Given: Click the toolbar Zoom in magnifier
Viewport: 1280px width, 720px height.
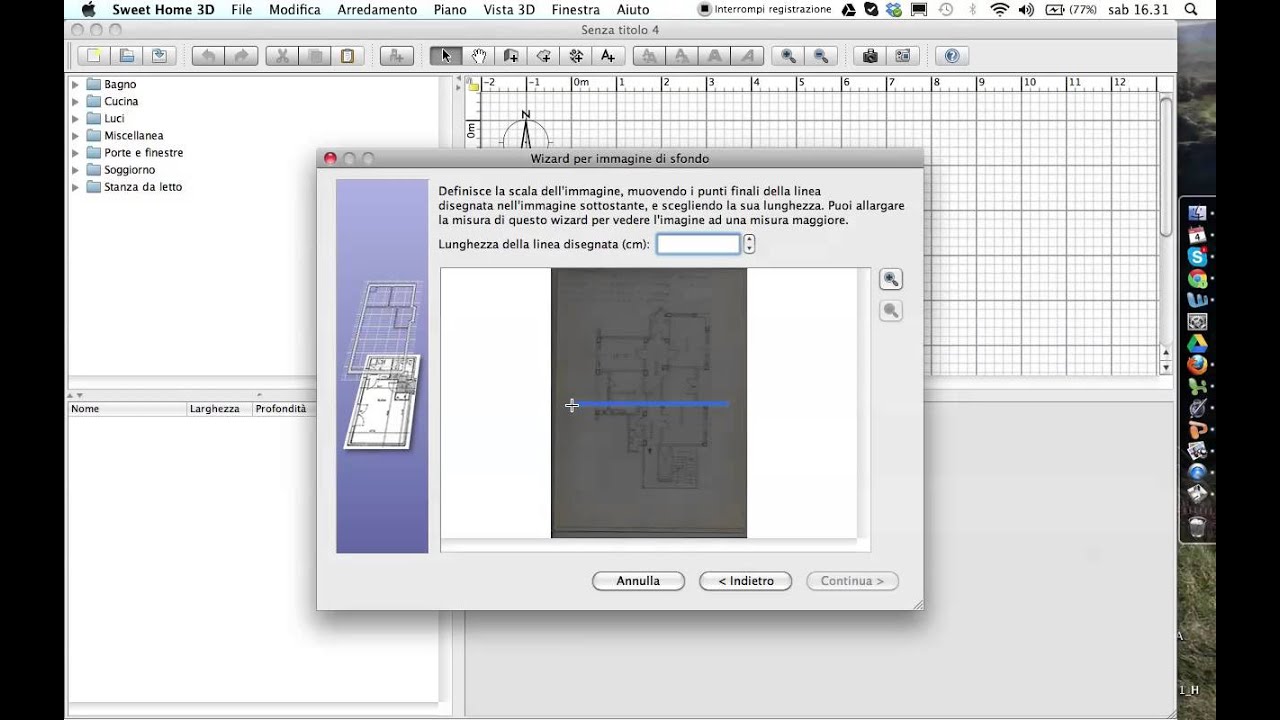Looking at the screenshot, I should [789, 56].
